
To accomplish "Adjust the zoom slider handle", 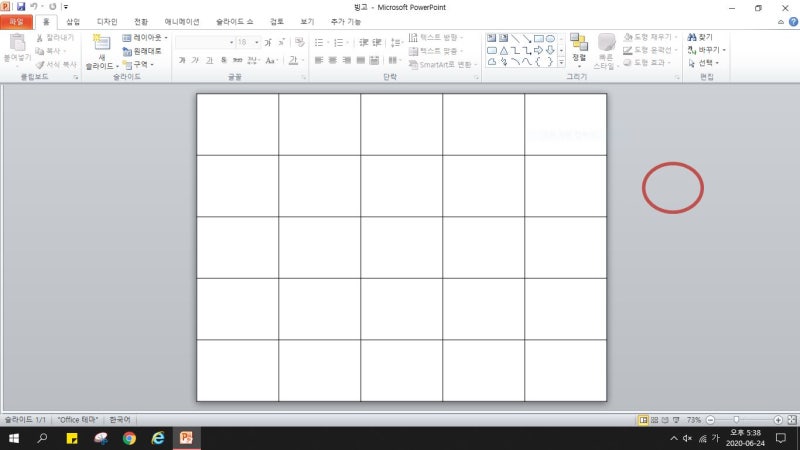I will point(736,419).
